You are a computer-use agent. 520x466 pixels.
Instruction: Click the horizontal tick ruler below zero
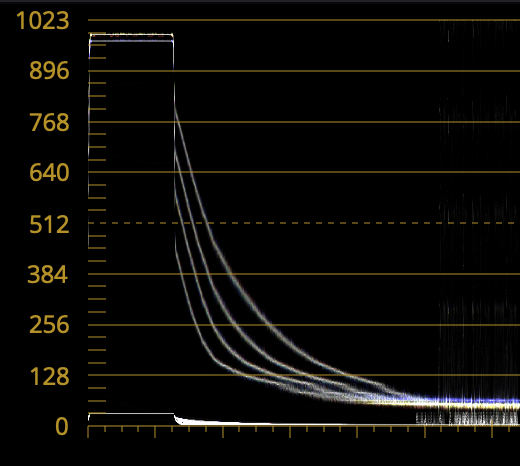tap(304, 431)
